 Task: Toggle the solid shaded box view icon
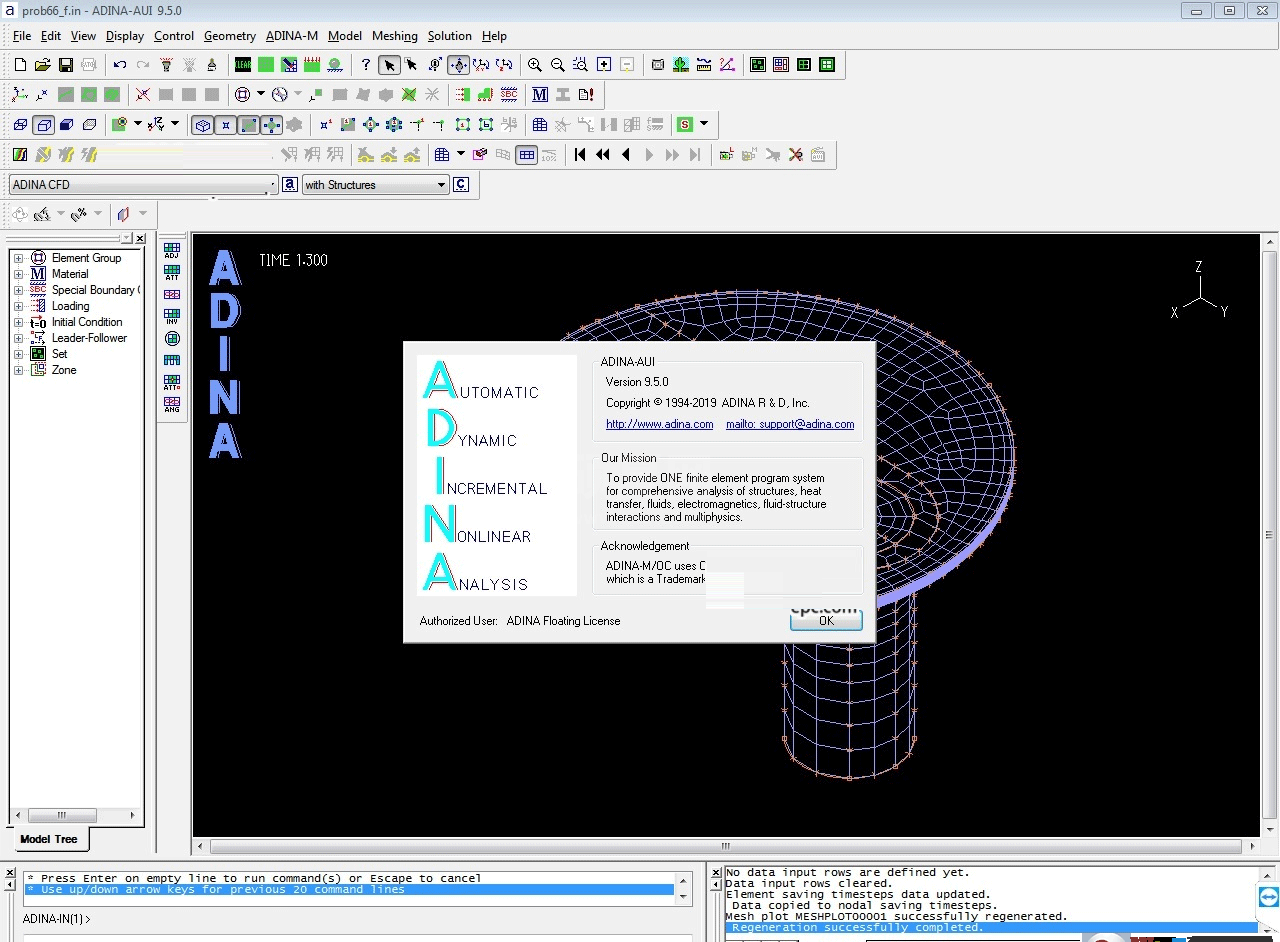pos(66,125)
